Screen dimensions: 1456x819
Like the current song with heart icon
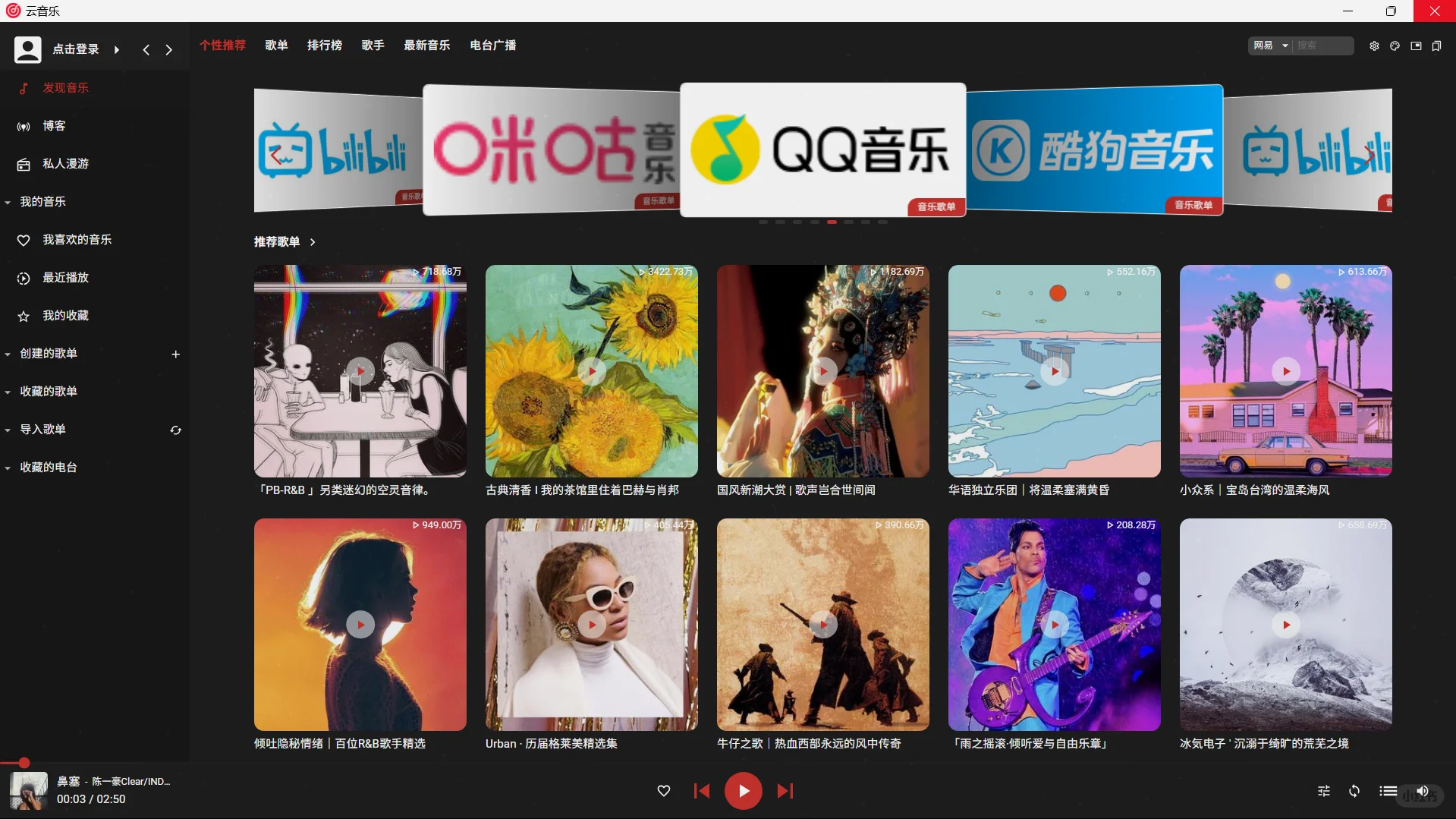(x=664, y=791)
